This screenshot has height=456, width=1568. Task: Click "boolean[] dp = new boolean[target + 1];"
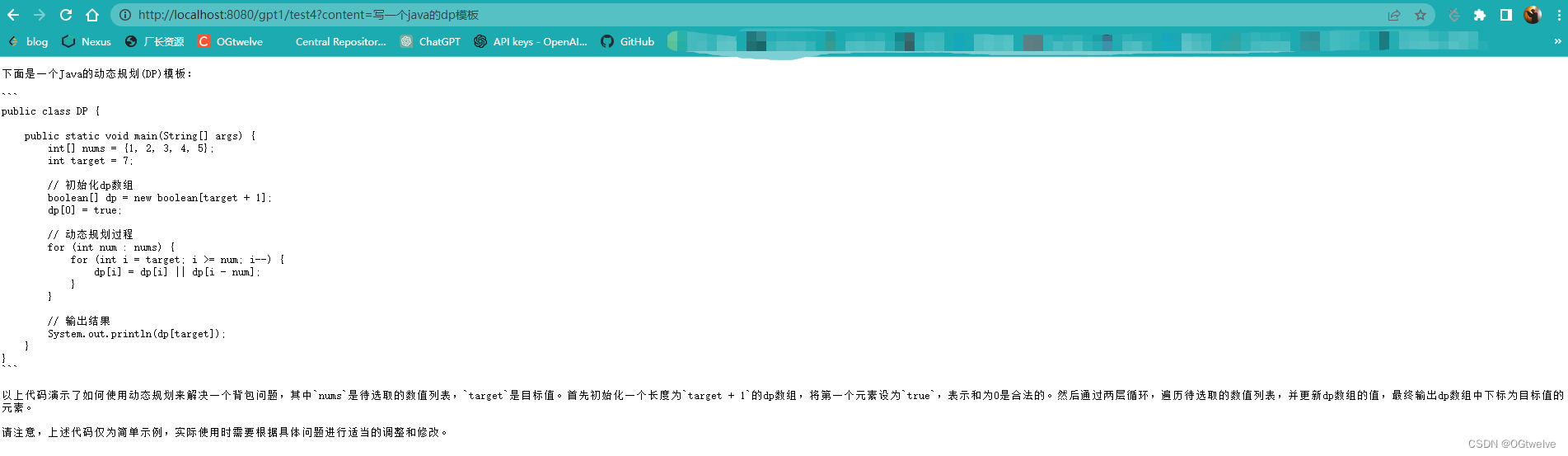(x=159, y=198)
